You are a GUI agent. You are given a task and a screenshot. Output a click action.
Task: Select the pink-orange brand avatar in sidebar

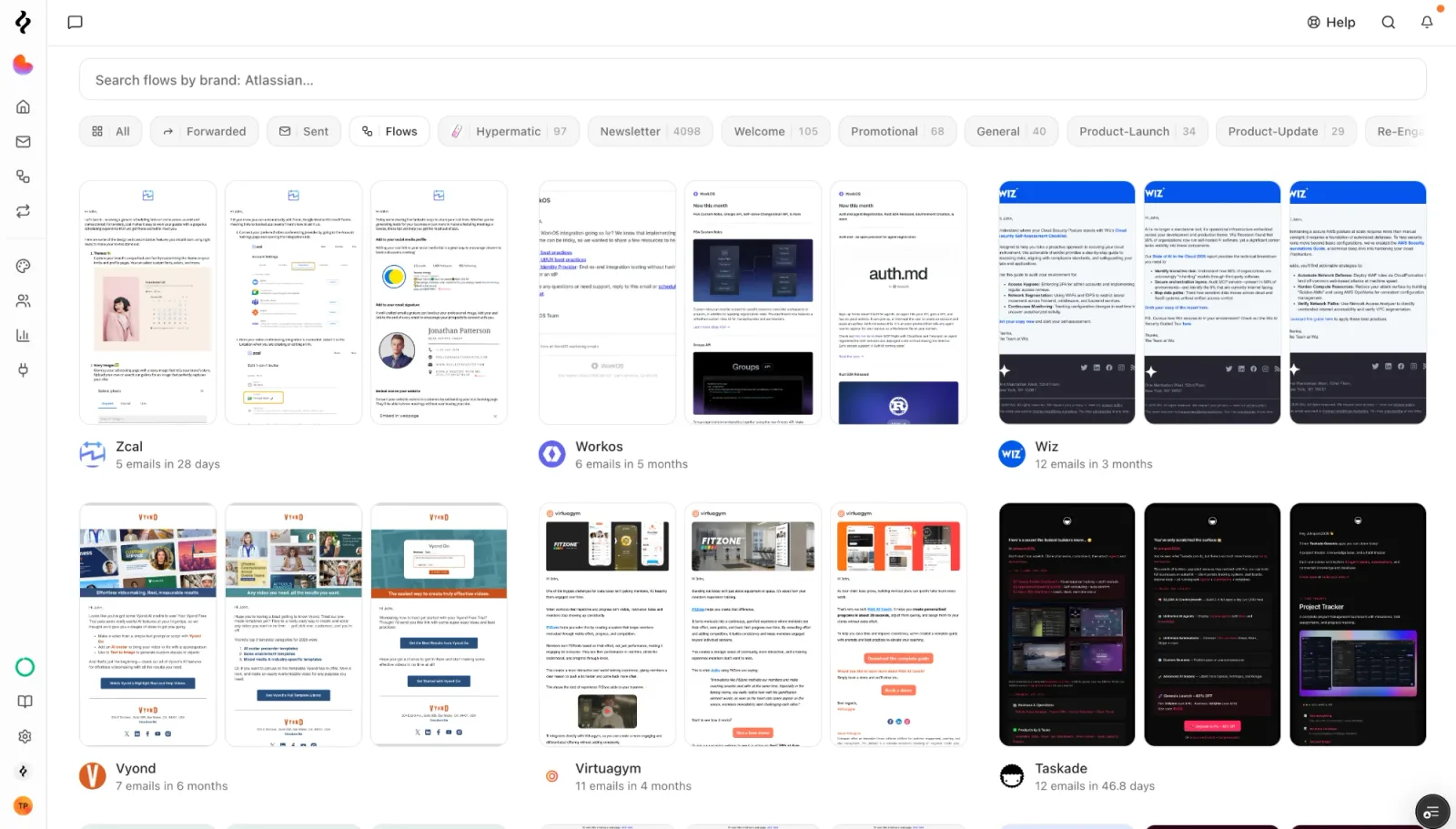click(23, 65)
